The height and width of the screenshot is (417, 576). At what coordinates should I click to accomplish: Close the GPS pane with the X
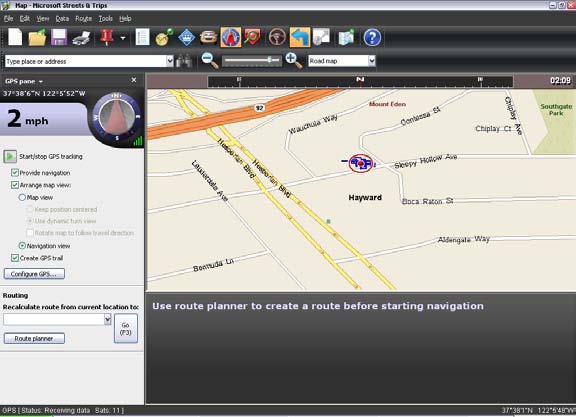click(134, 80)
